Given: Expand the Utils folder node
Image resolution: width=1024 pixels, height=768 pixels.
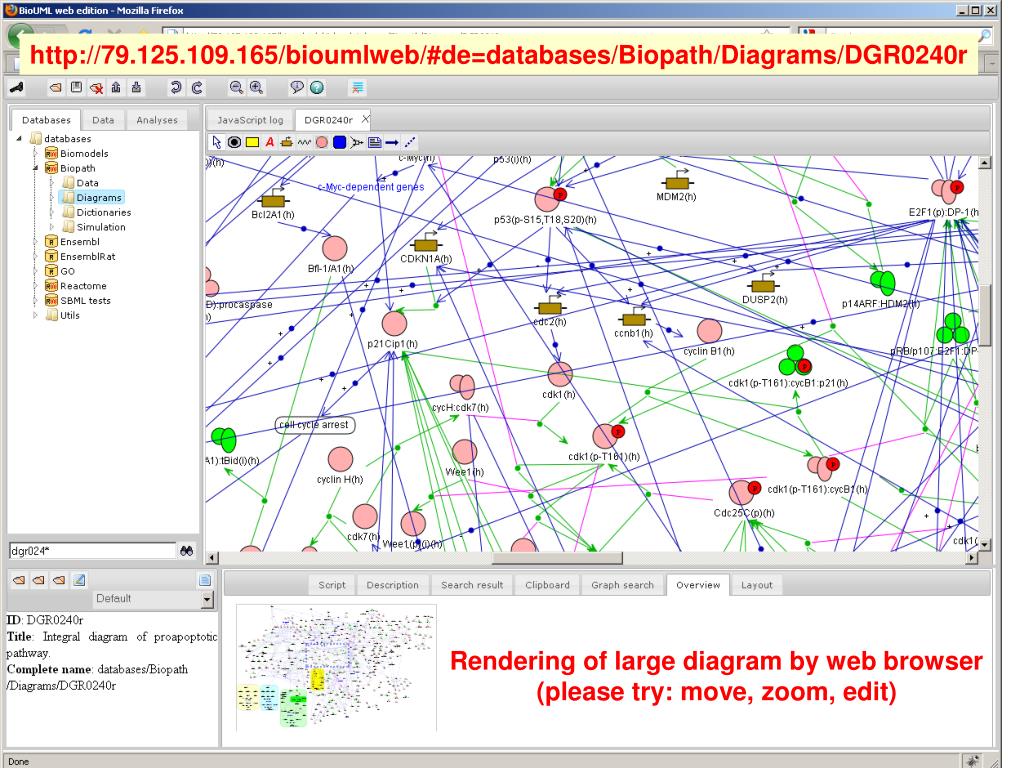Looking at the screenshot, I should pyautogui.click(x=35, y=315).
